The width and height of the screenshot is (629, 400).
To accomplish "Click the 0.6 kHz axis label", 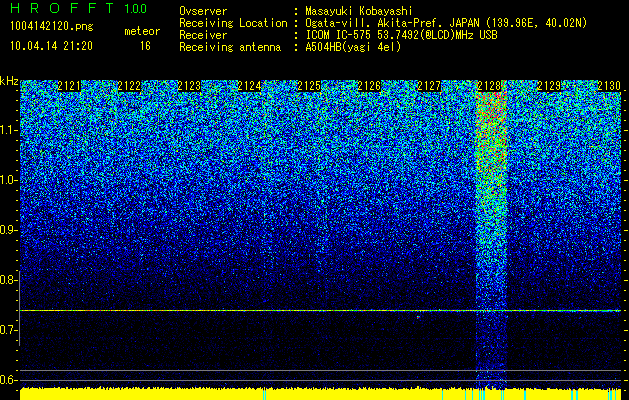I will tap(8, 380).
